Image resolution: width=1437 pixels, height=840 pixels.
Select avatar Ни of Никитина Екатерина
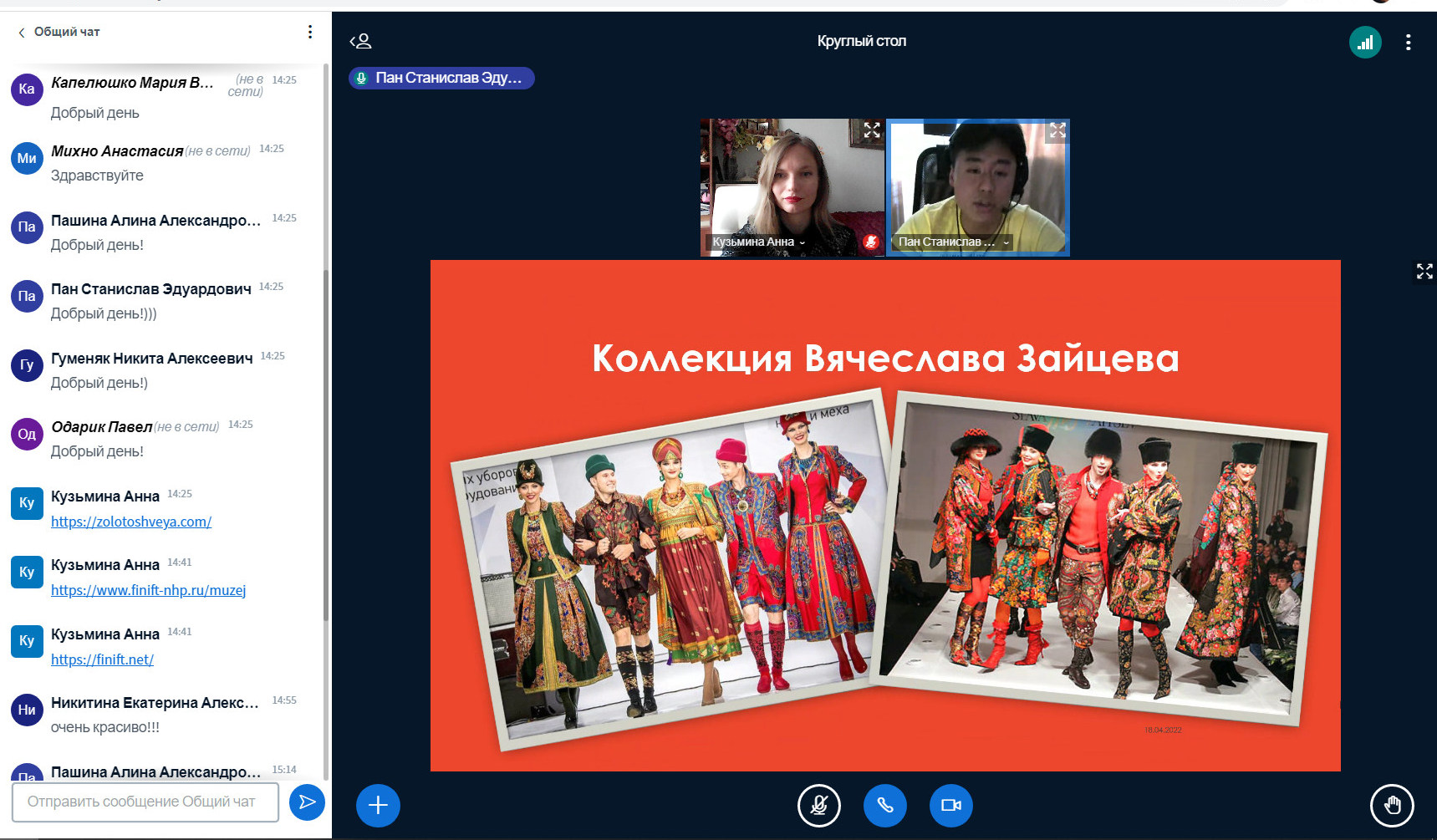[27, 710]
